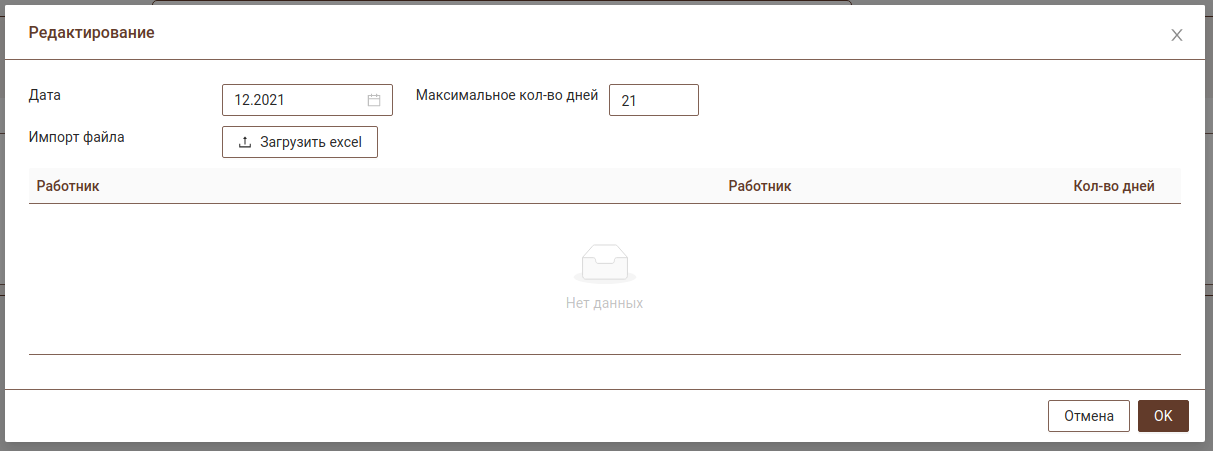Click the Кол-во дней column header

click(x=1114, y=186)
